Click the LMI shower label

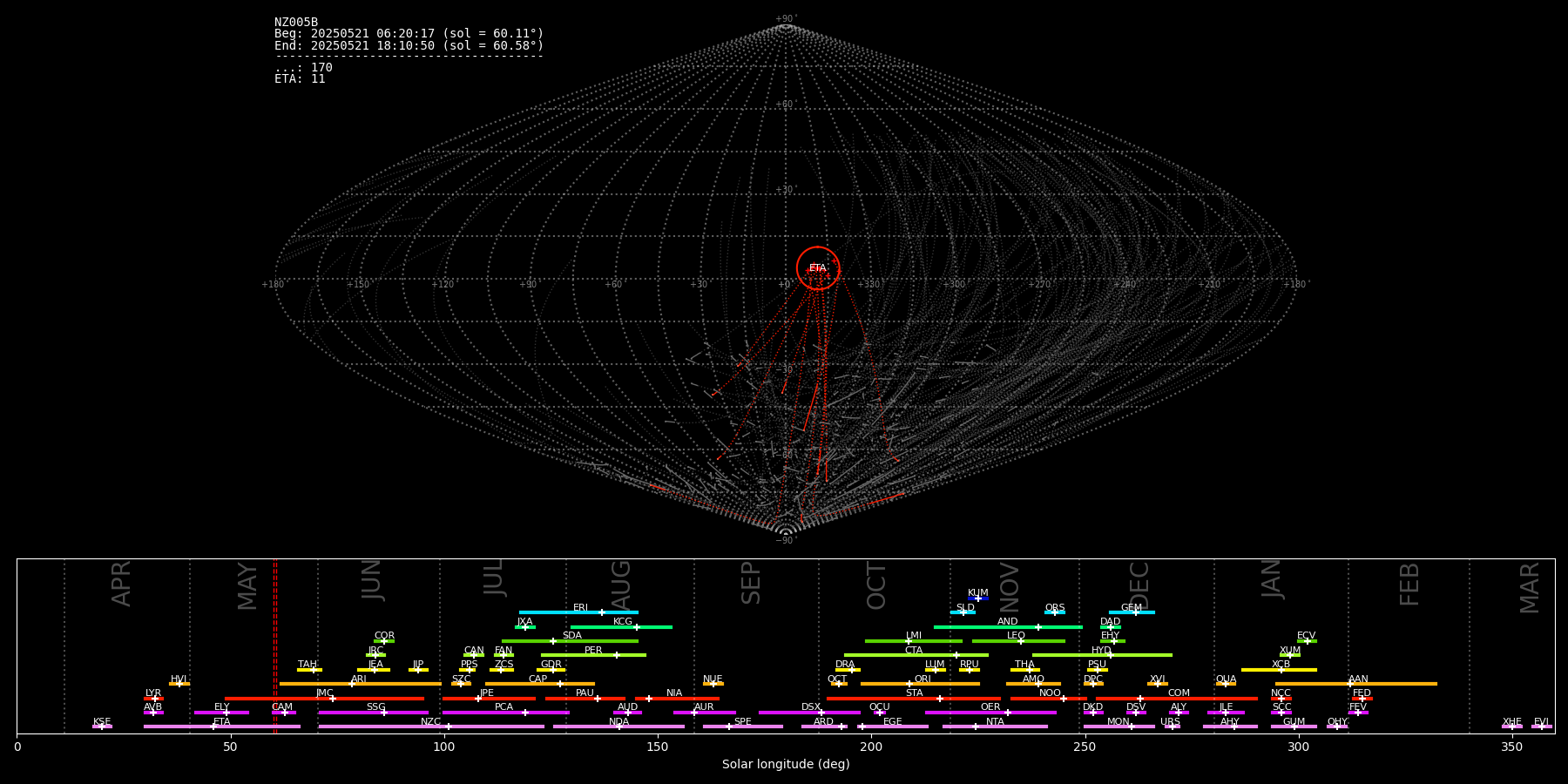point(914,636)
